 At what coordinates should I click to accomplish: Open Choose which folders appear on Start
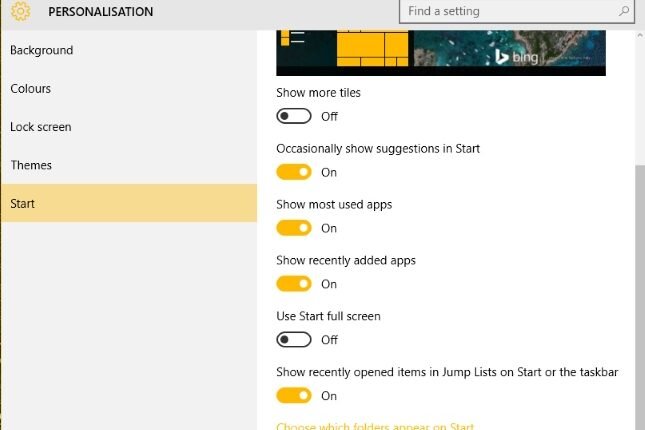[x=375, y=426]
